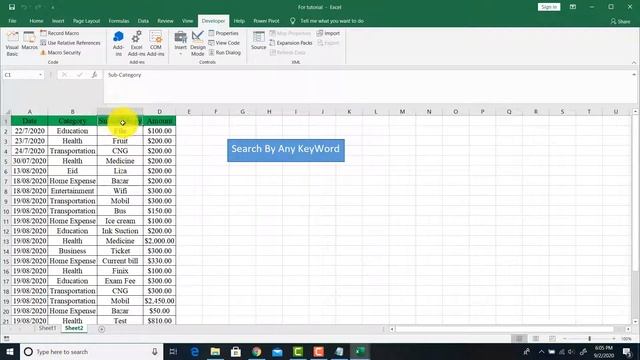This screenshot has height=360, width=640.
Task: Open COM Add-ins dialog
Action: click(156, 43)
